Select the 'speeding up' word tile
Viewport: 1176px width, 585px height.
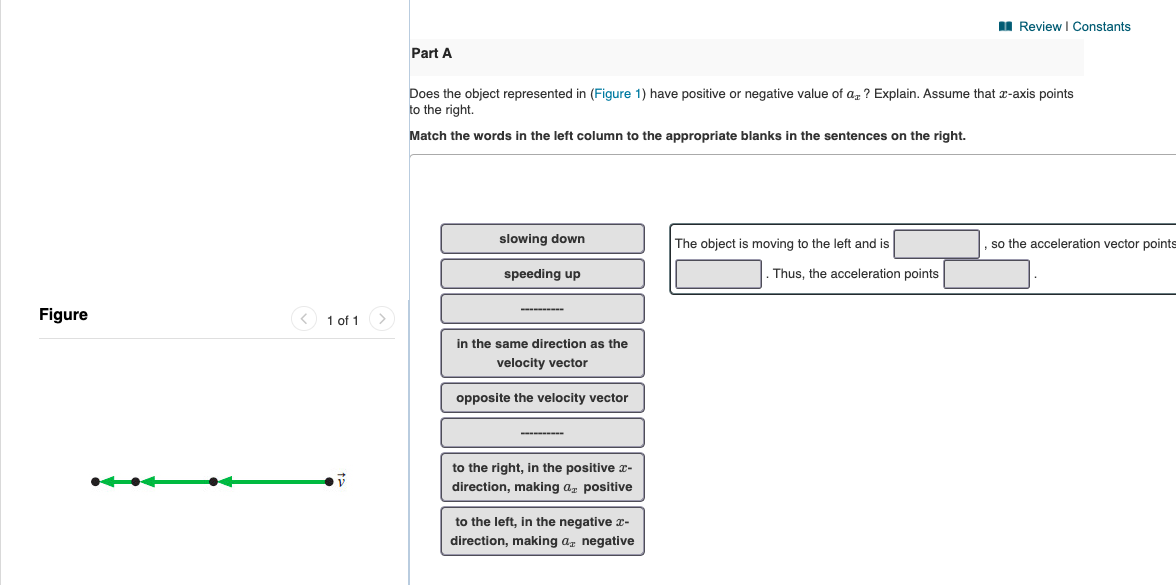(542, 273)
